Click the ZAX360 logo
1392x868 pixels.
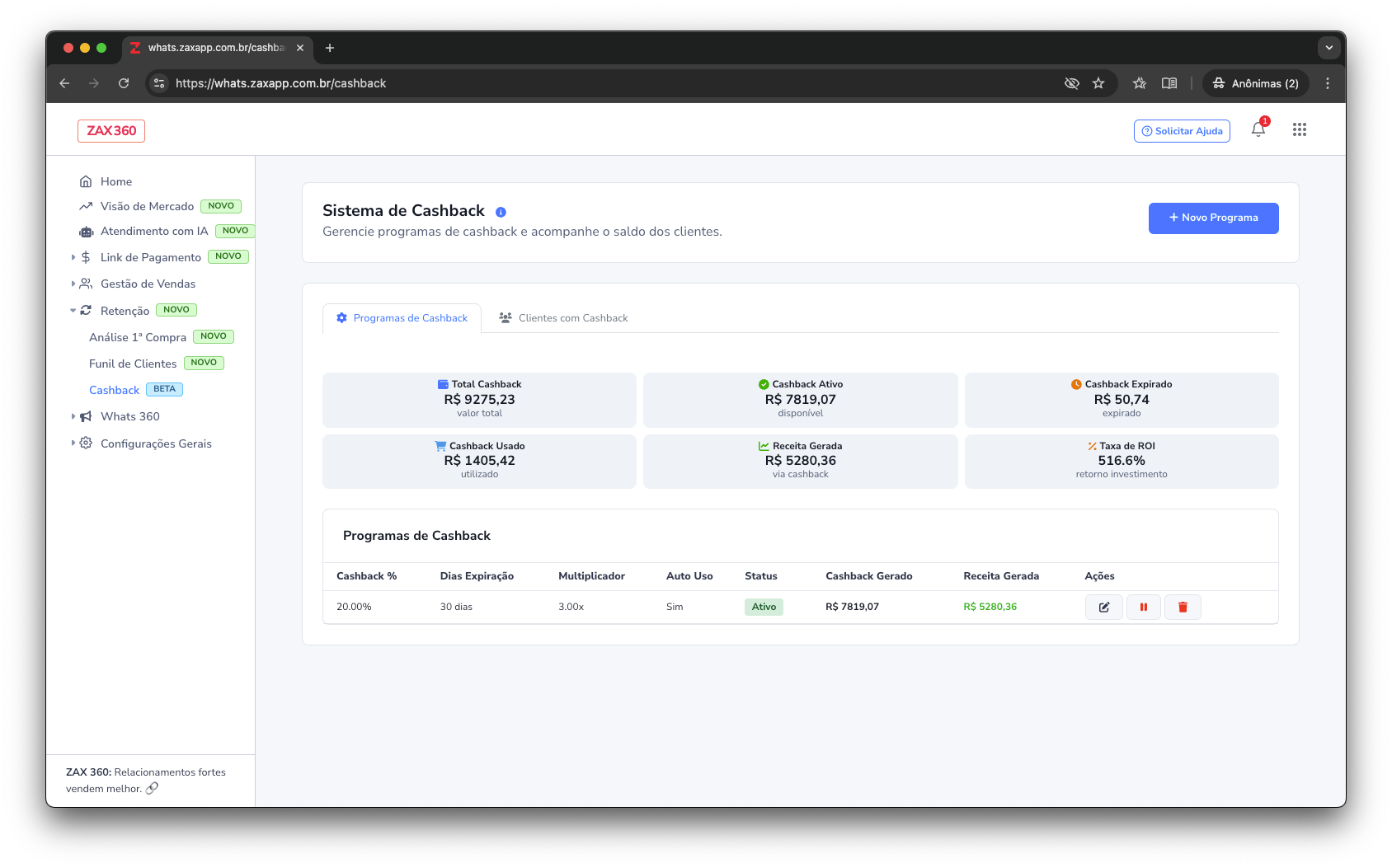coord(111,131)
